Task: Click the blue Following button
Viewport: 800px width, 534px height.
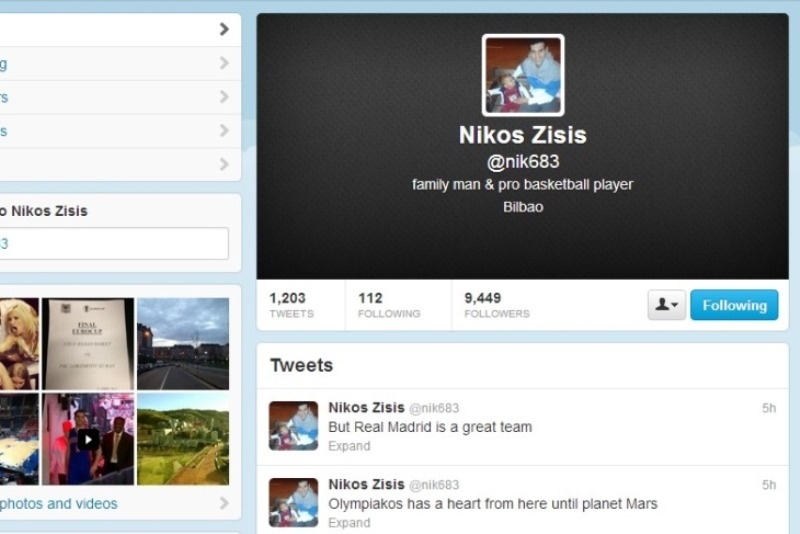Action: click(734, 305)
